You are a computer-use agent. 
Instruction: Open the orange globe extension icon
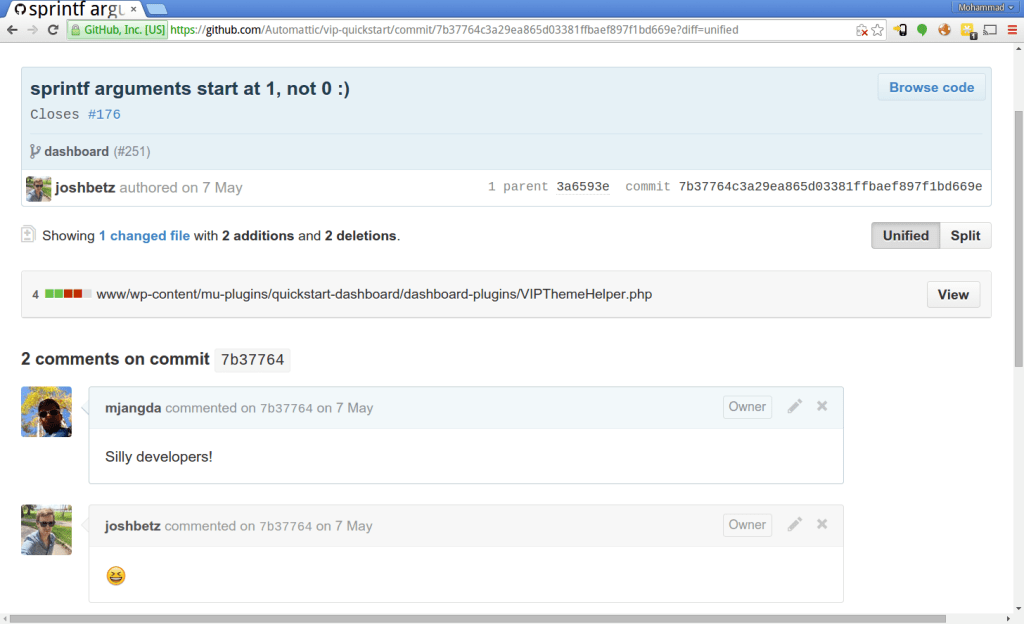click(x=944, y=30)
